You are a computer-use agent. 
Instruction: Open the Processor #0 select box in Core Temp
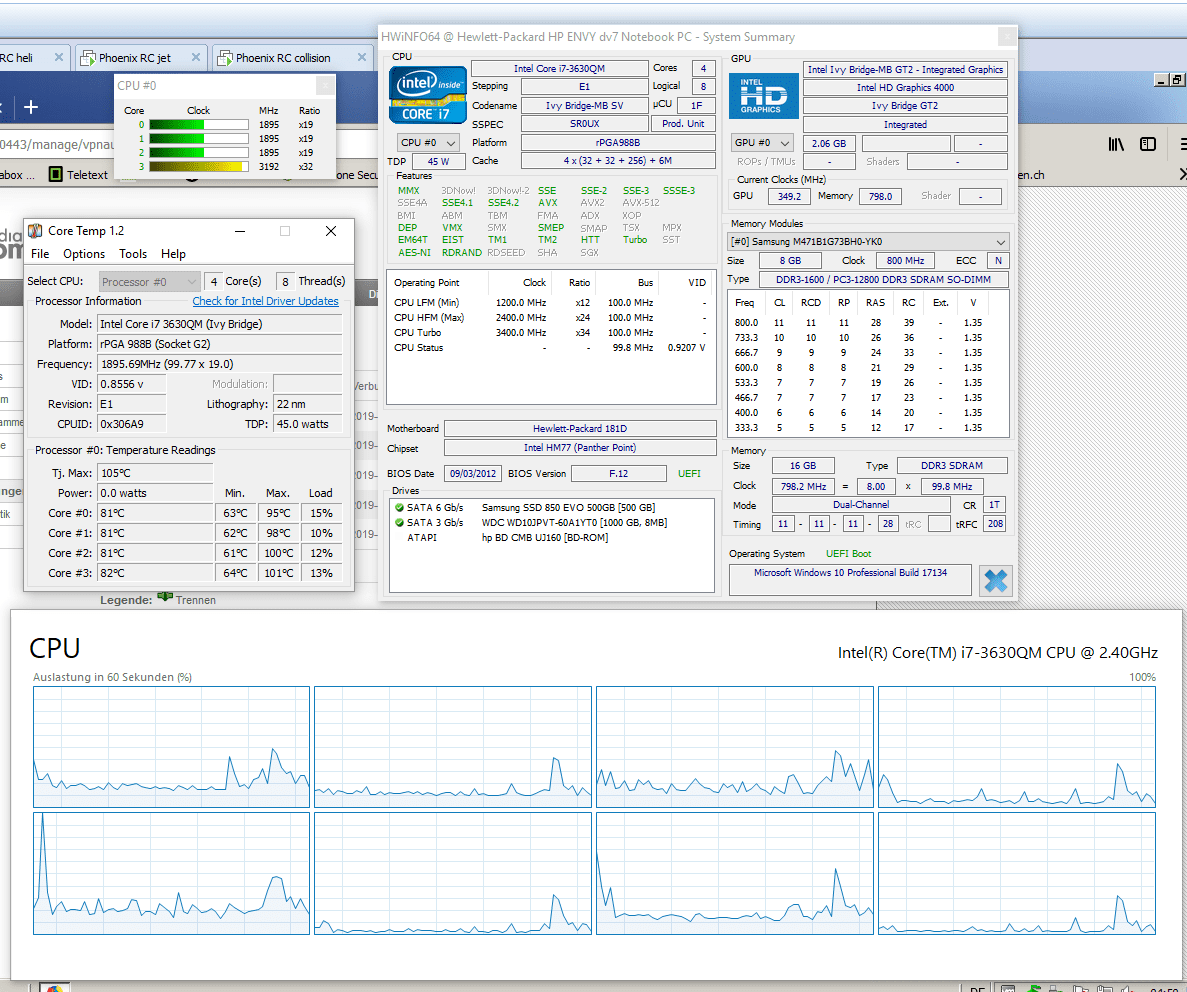pos(150,282)
